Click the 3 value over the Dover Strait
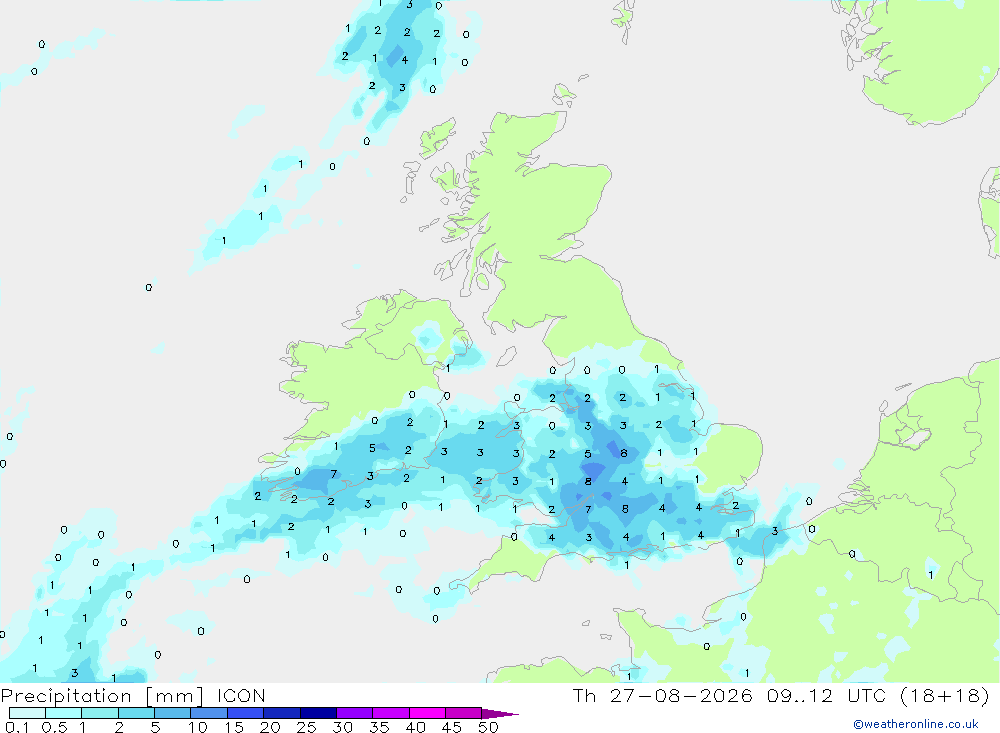The image size is (1000, 733). click(775, 531)
